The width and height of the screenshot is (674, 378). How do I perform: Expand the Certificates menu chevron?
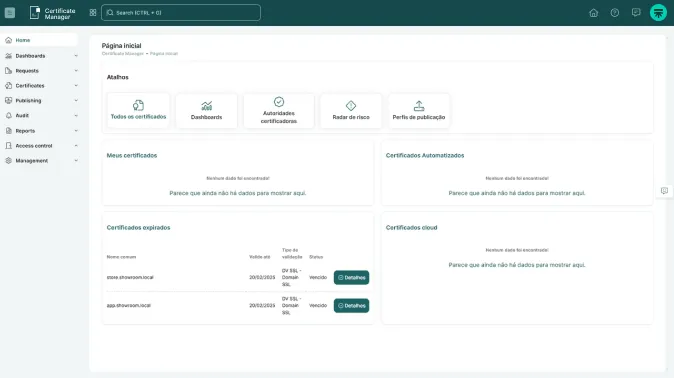click(x=76, y=86)
